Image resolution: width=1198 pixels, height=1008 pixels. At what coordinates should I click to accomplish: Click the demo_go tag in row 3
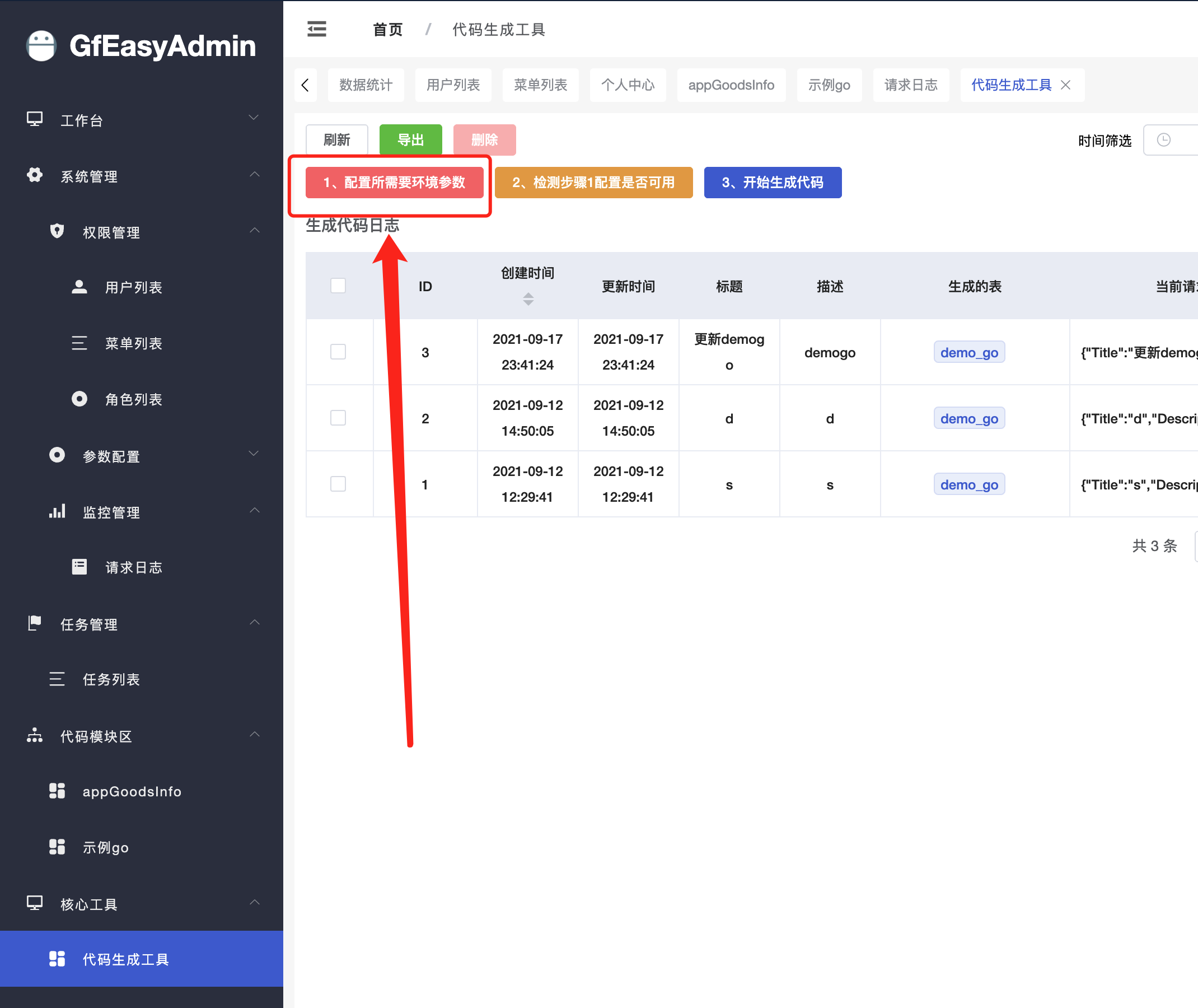(x=970, y=353)
